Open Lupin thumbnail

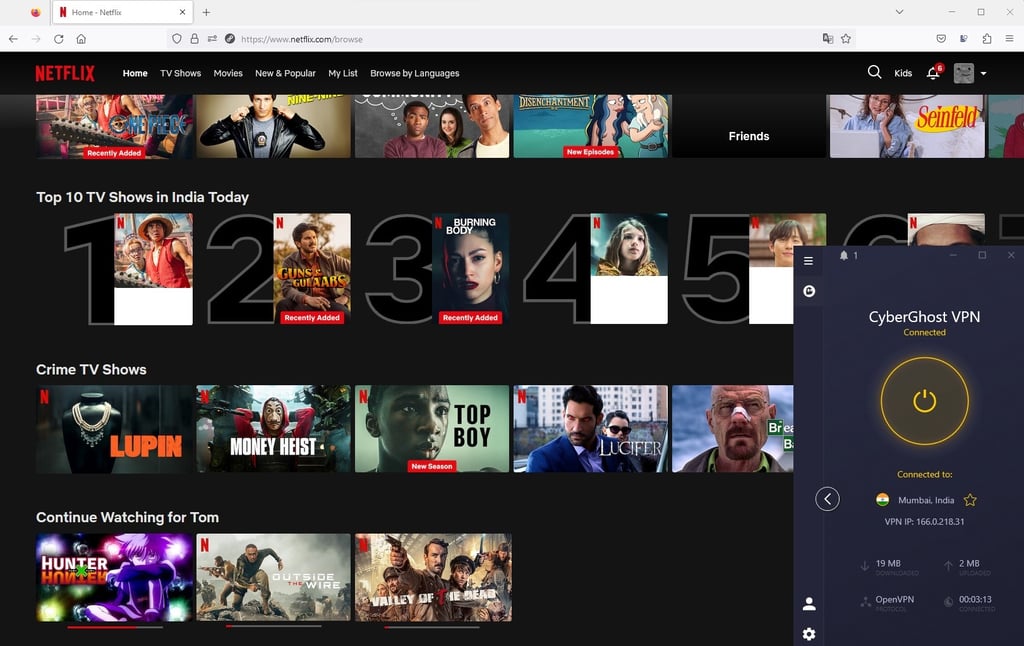(x=114, y=428)
